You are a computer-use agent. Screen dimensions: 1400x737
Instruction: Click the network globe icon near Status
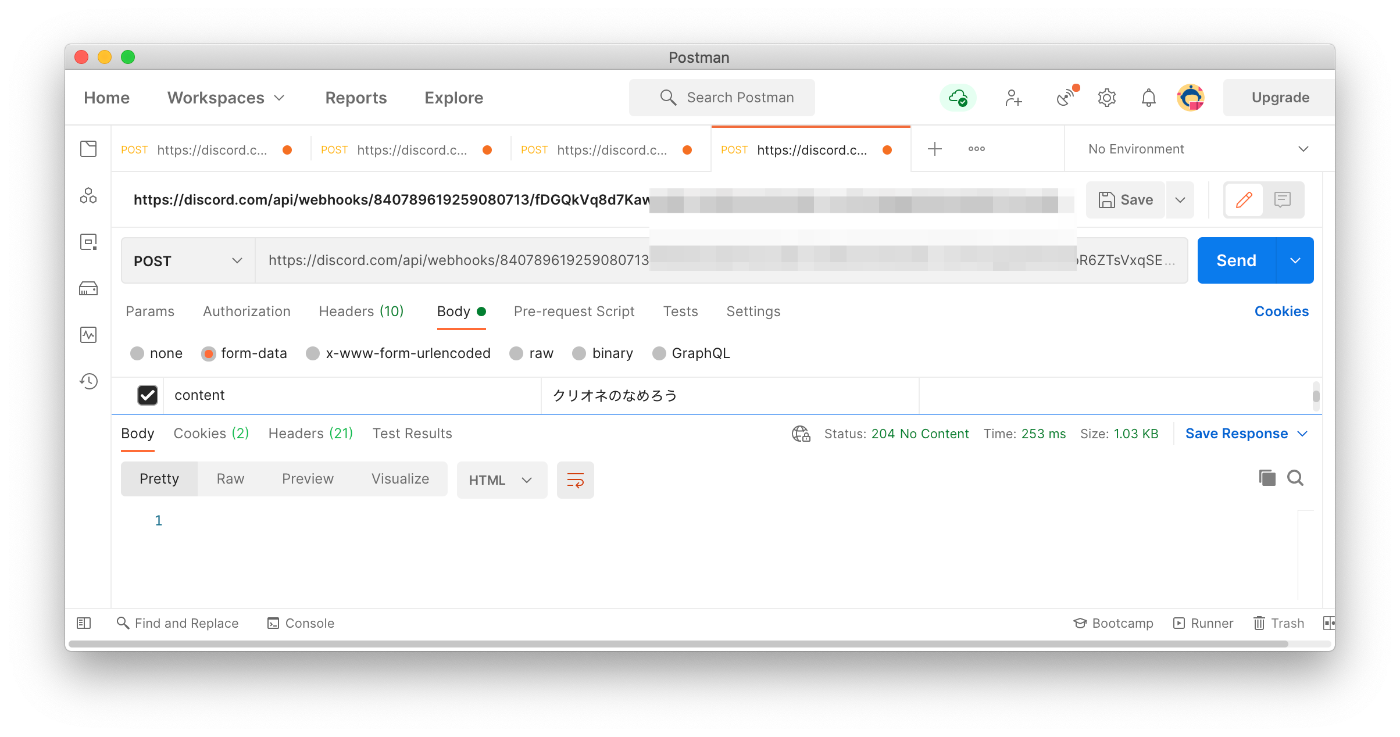[x=801, y=434]
